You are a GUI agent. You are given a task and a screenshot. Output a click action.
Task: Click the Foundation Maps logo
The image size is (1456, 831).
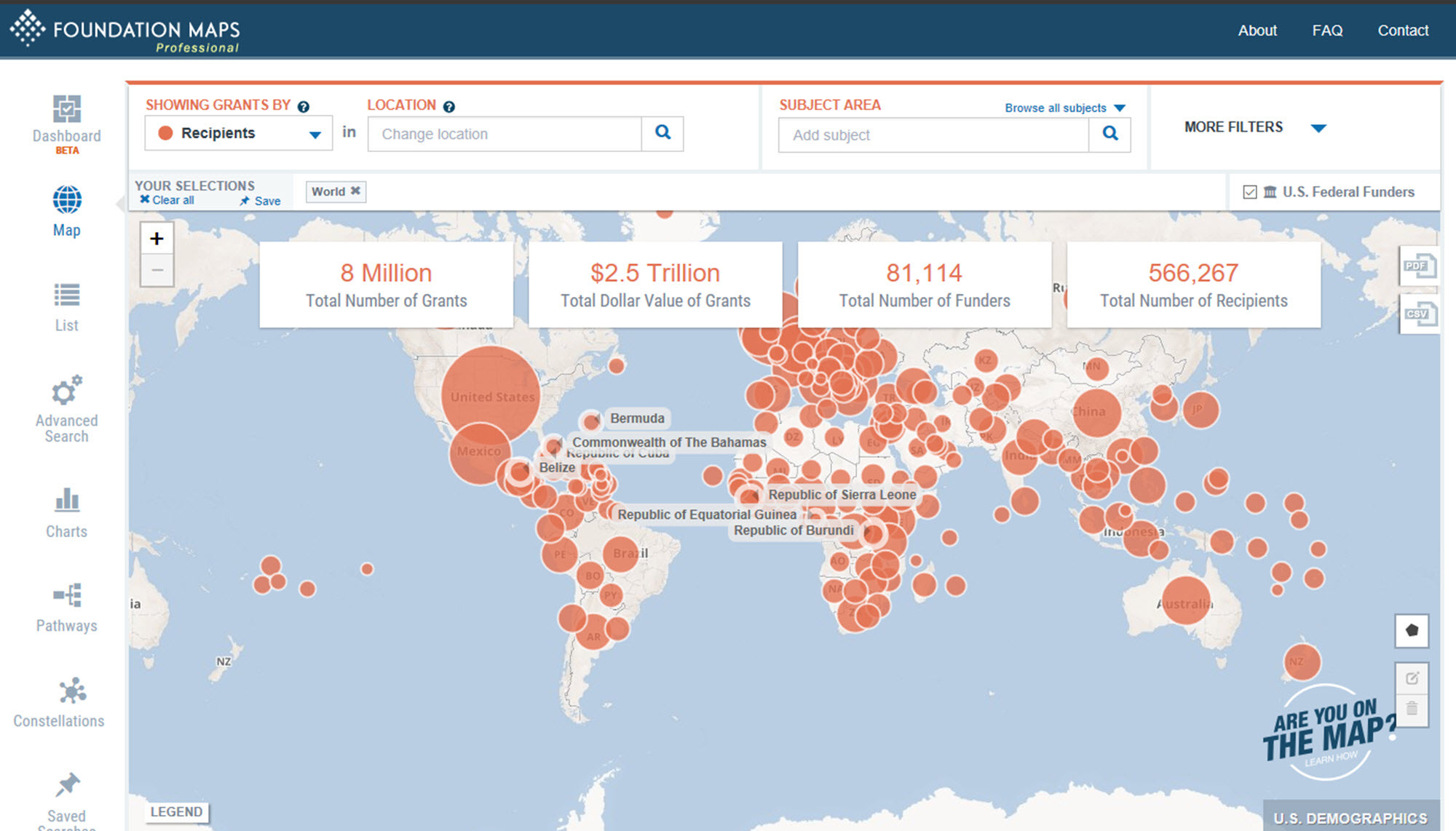coord(124,31)
